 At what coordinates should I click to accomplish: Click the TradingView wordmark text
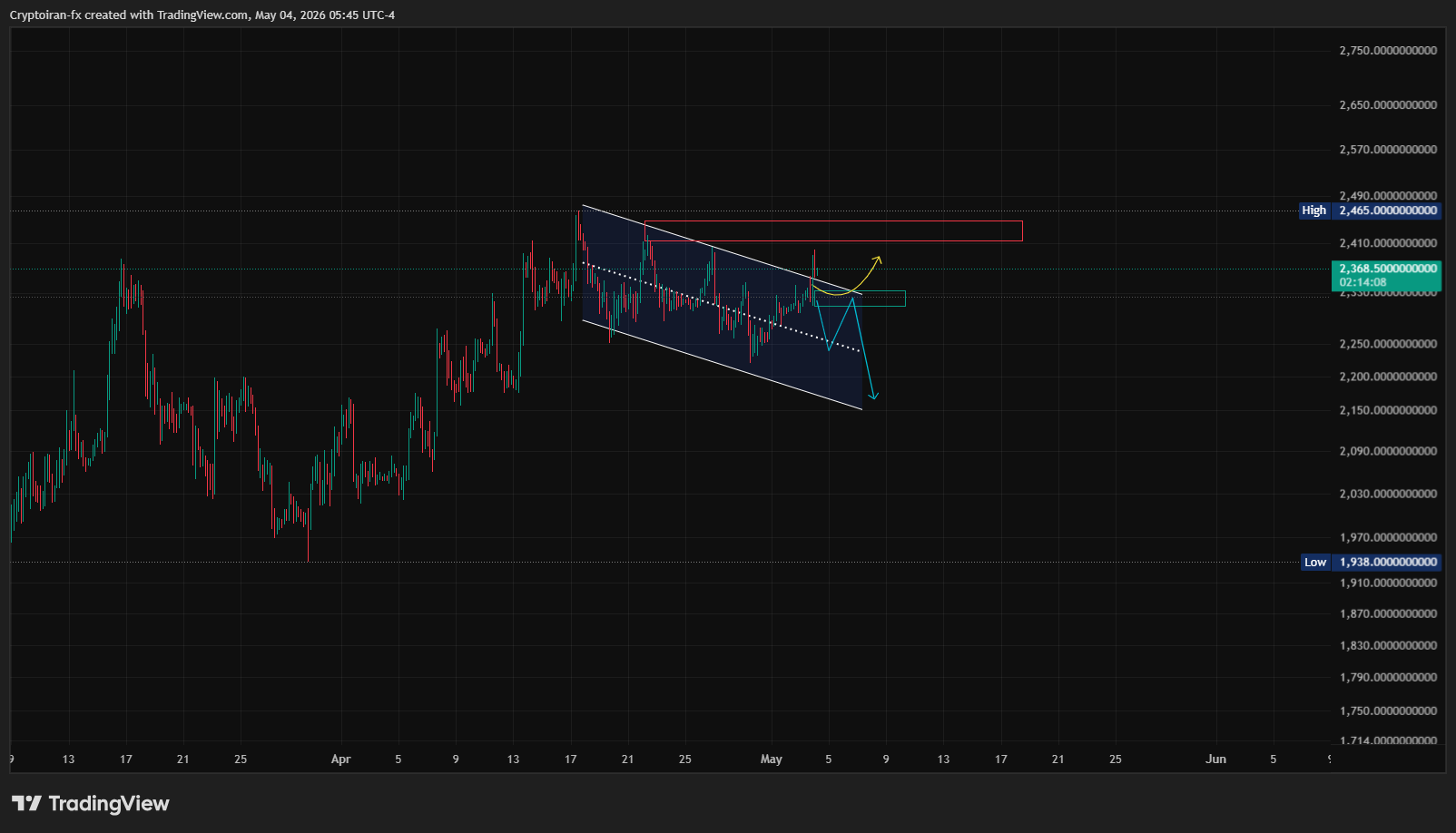click(x=109, y=804)
